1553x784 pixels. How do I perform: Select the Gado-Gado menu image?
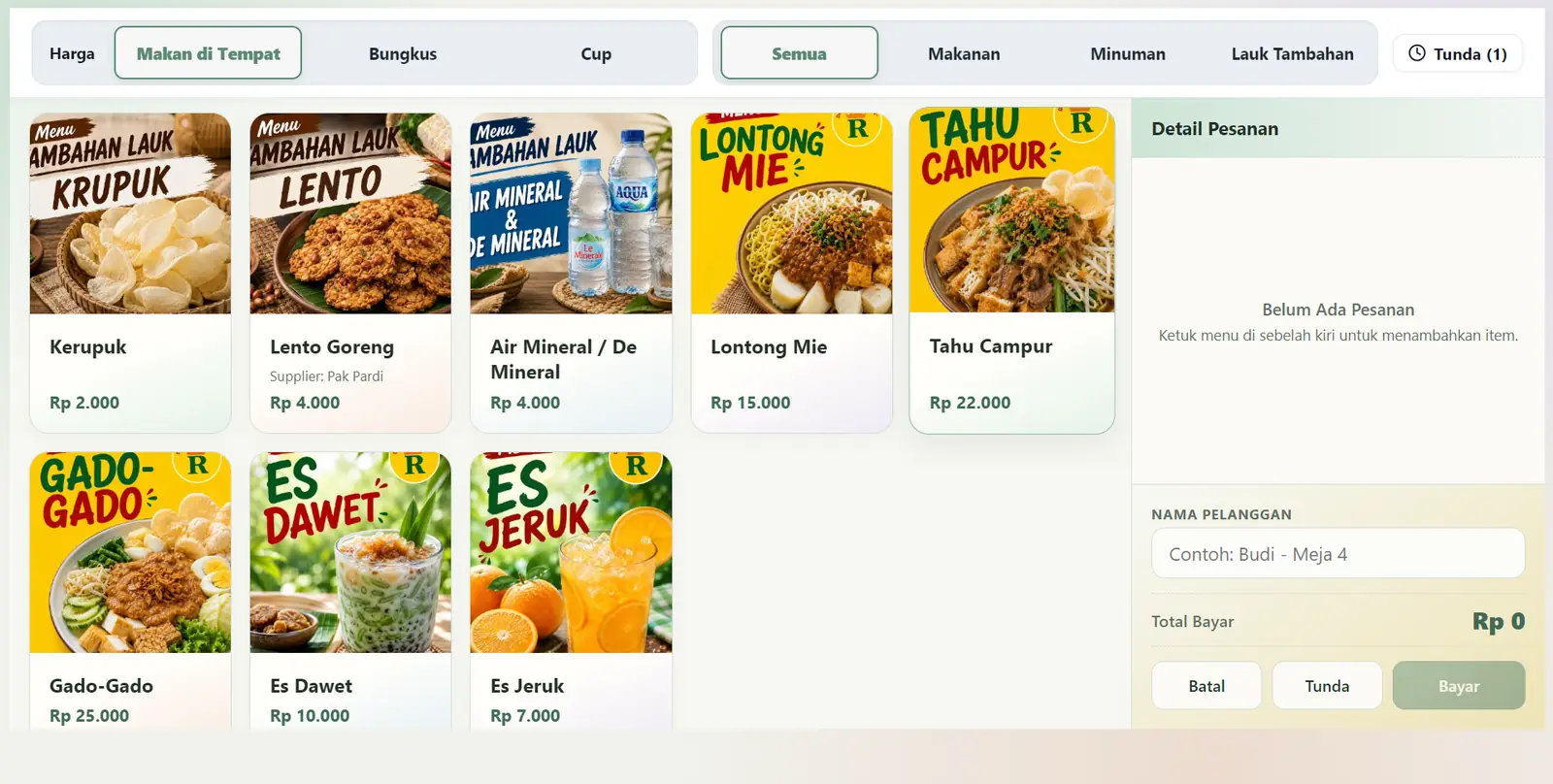pyautogui.click(x=130, y=552)
